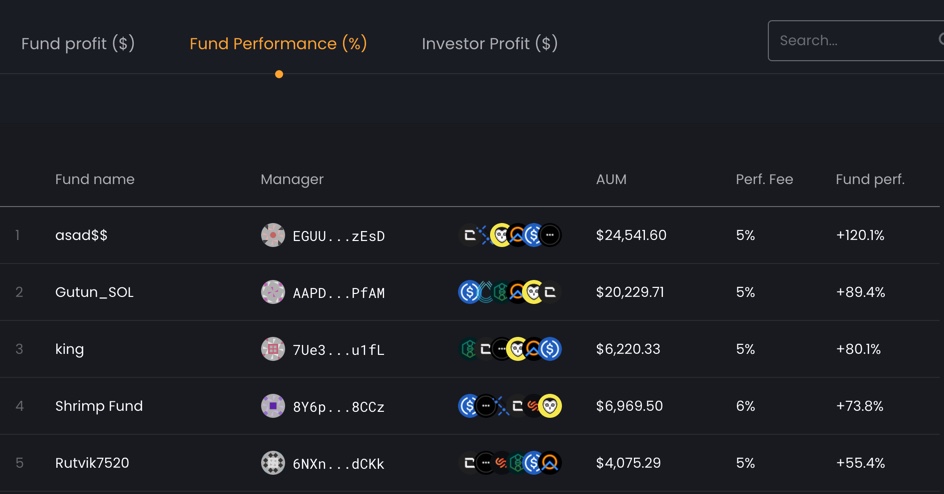
Task: Select the Fund Performance (%) tab
Action: click(x=278, y=44)
